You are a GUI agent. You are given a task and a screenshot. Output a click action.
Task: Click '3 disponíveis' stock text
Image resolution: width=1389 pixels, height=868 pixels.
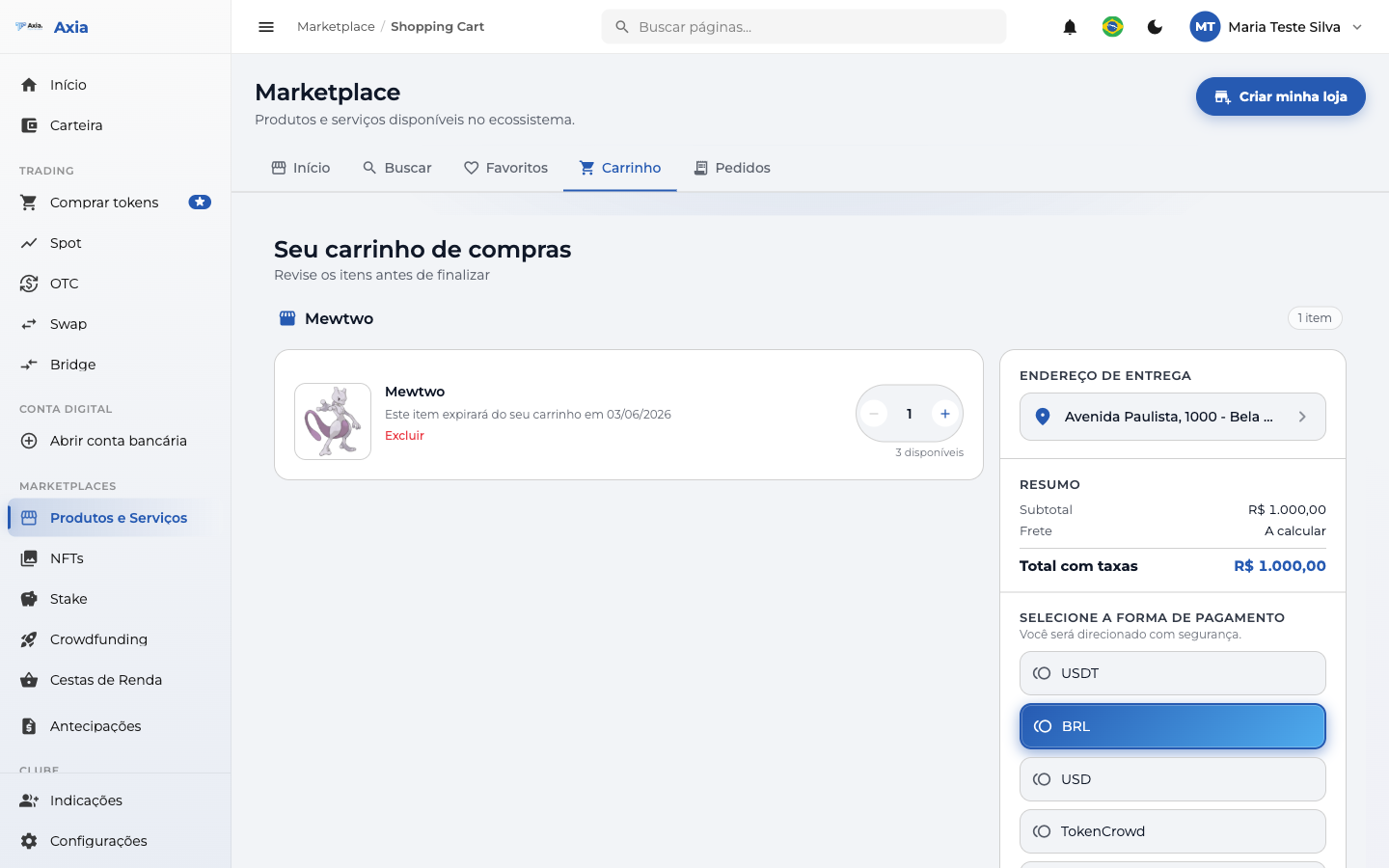coord(929,452)
